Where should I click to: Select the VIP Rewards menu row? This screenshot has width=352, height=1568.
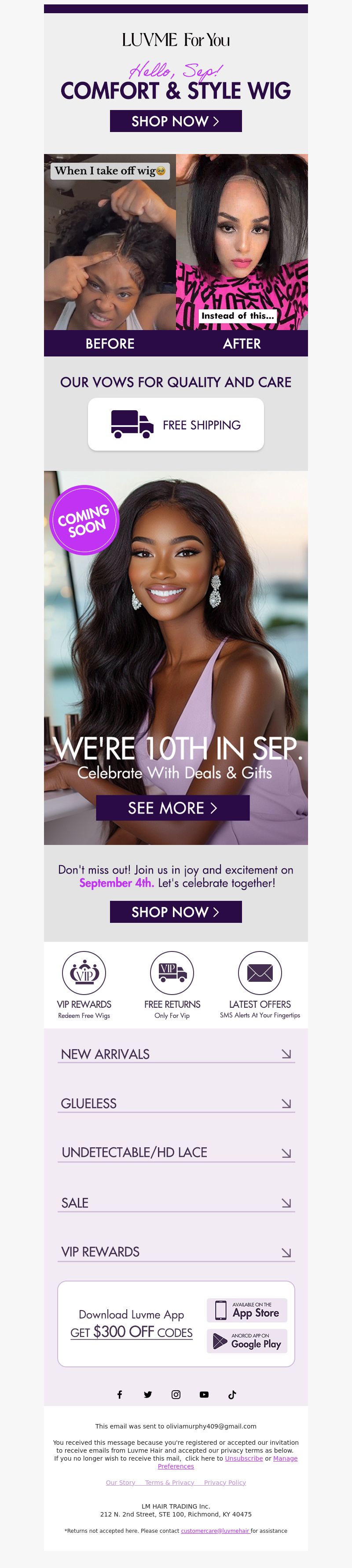(x=176, y=1252)
